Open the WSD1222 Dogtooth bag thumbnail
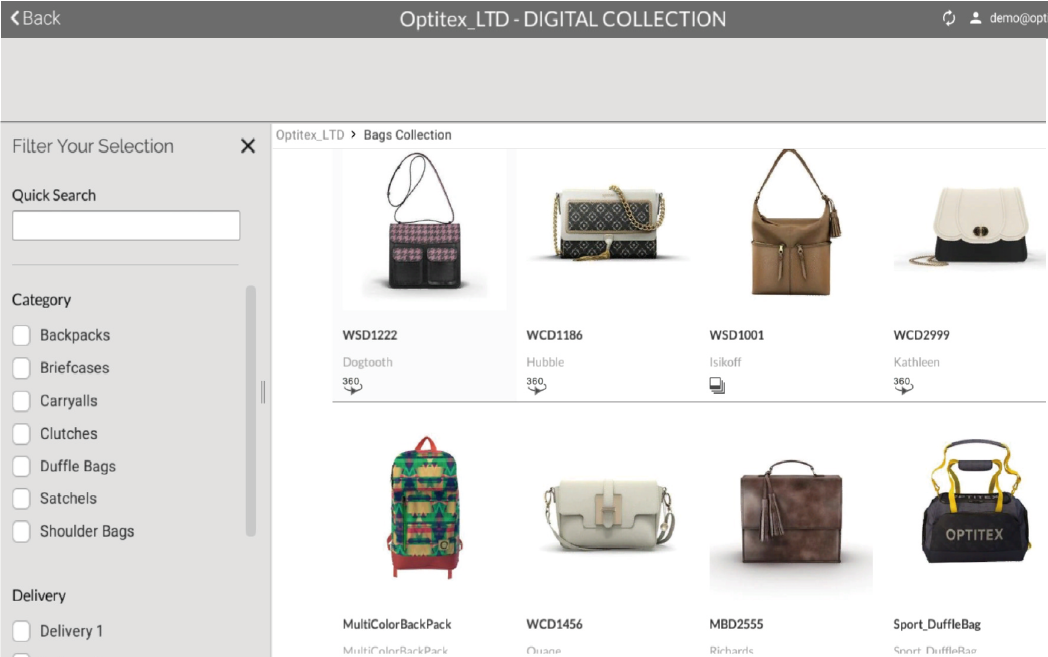 click(x=424, y=229)
